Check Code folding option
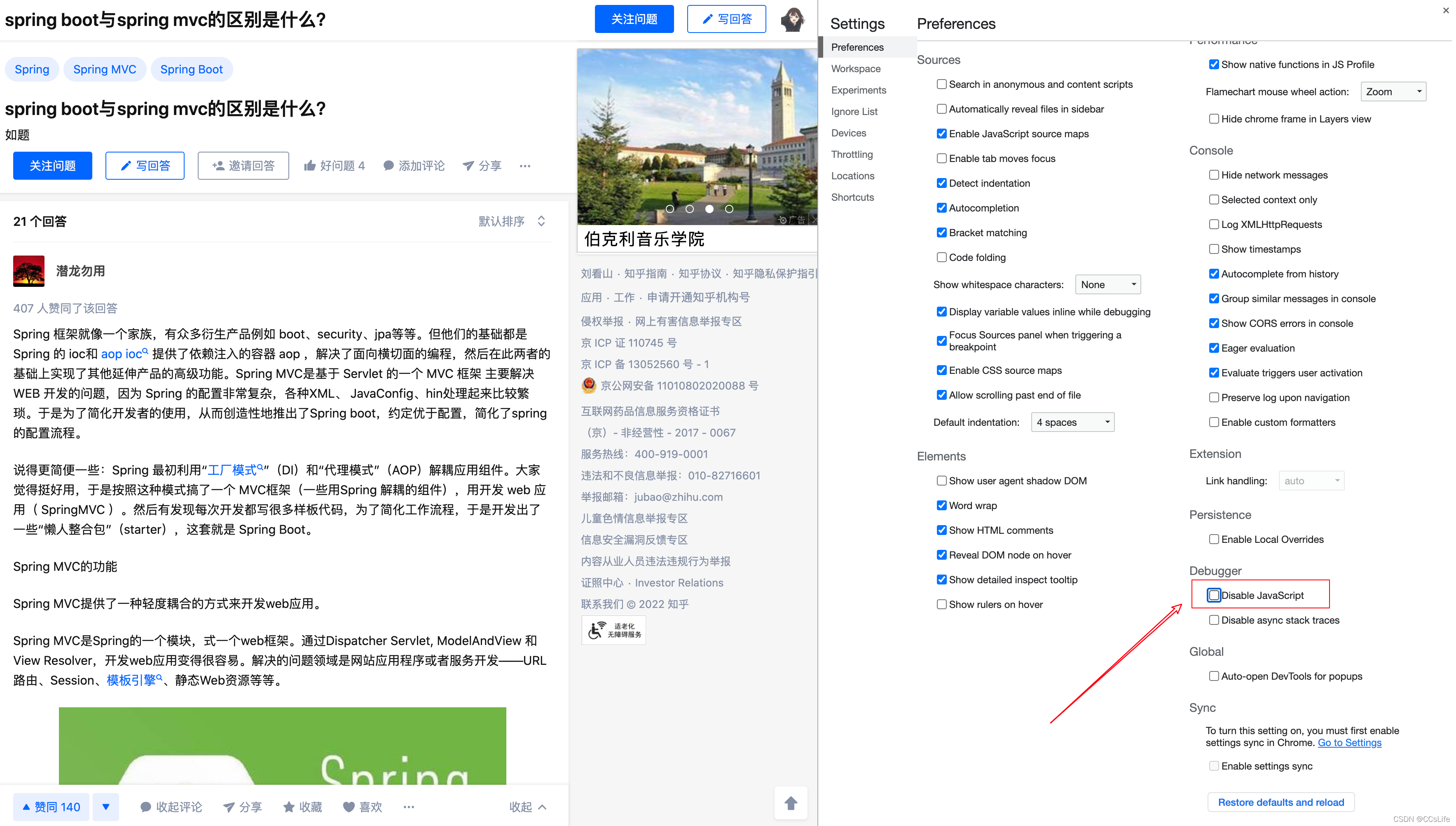Image resolution: width=1456 pixels, height=826 pixels. click(x=942, y=258)
